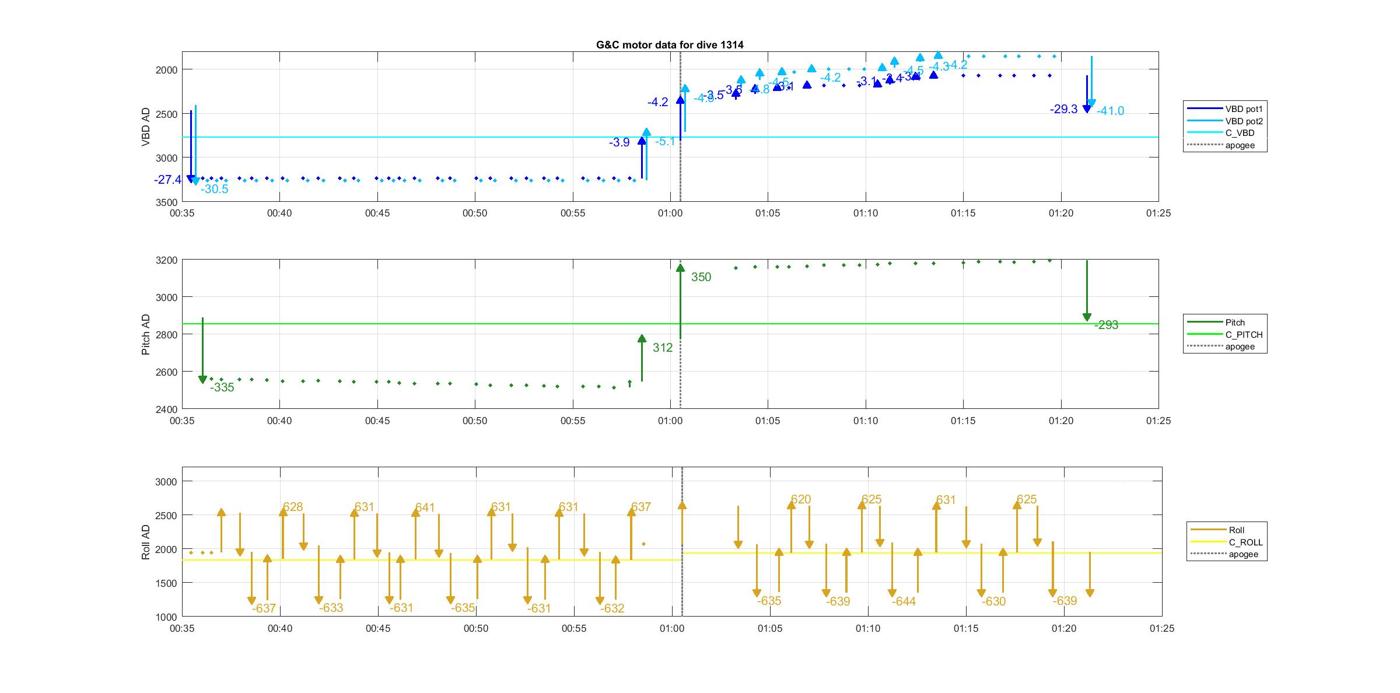Click the -27.4 VBD data label

click(x=168, y=180)
